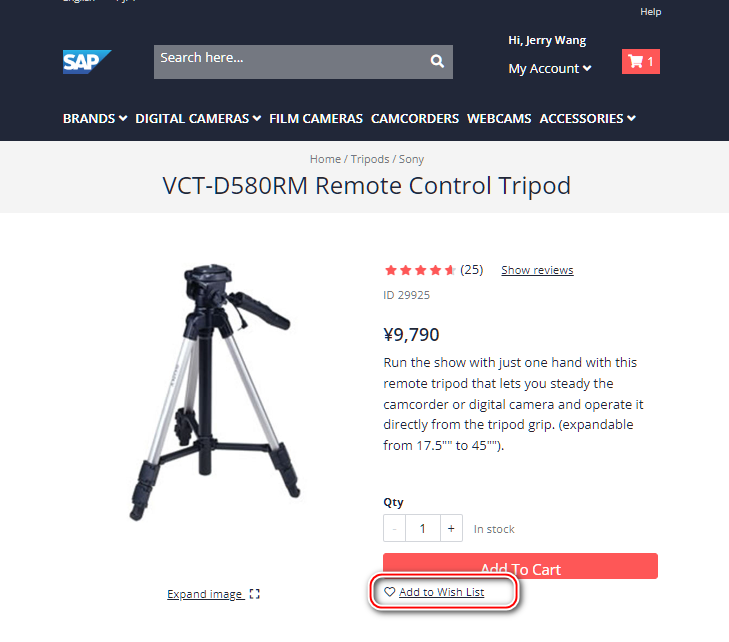Open the WEBCAMS category
729x642 pixels.
click(499, 119)
